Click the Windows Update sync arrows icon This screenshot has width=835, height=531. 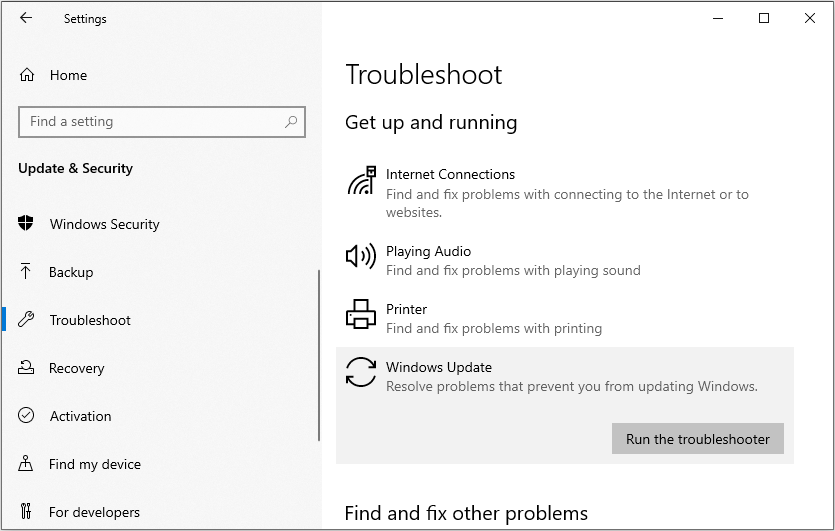tap(361, 372)
